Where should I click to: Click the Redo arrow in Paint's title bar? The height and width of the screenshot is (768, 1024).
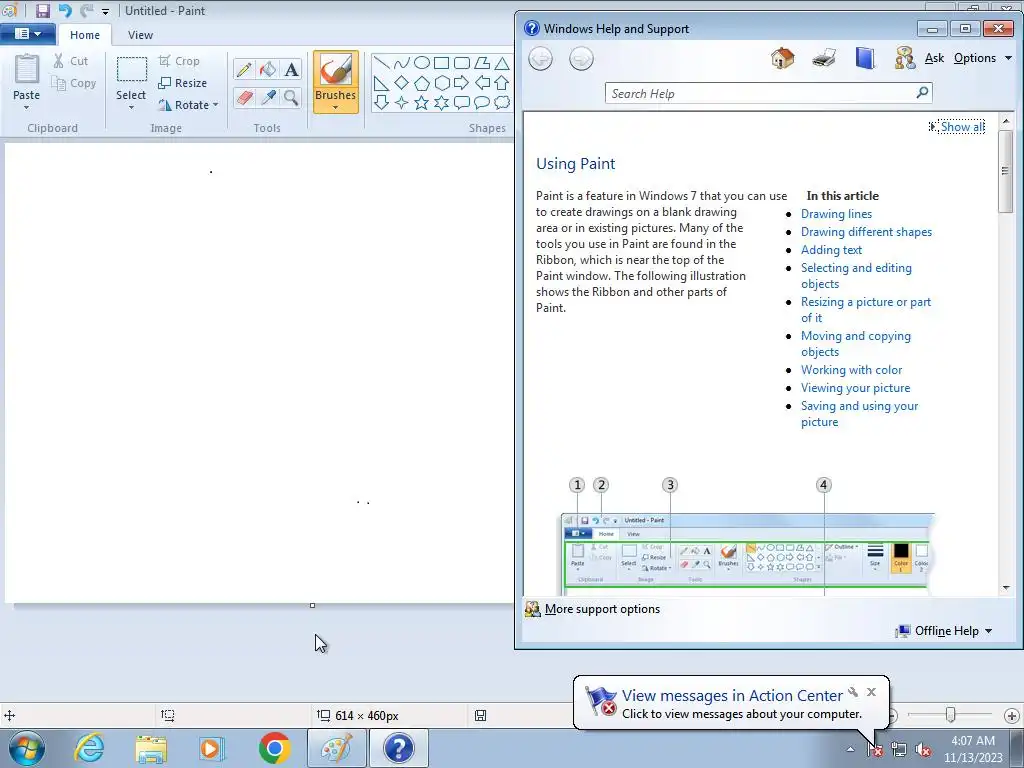pyautogui.click(x=86, y=10)
